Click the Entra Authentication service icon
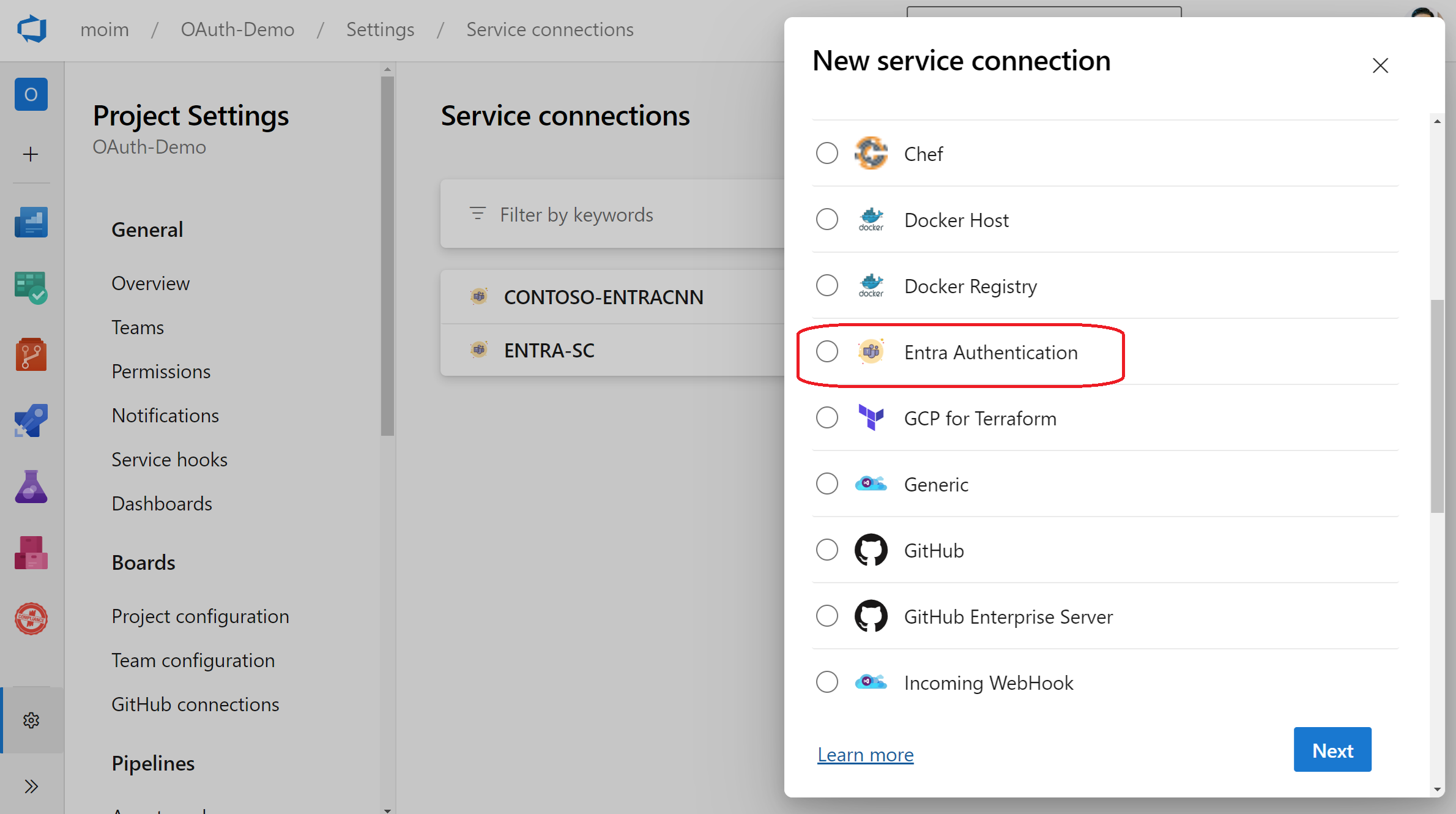 (868, 352)
